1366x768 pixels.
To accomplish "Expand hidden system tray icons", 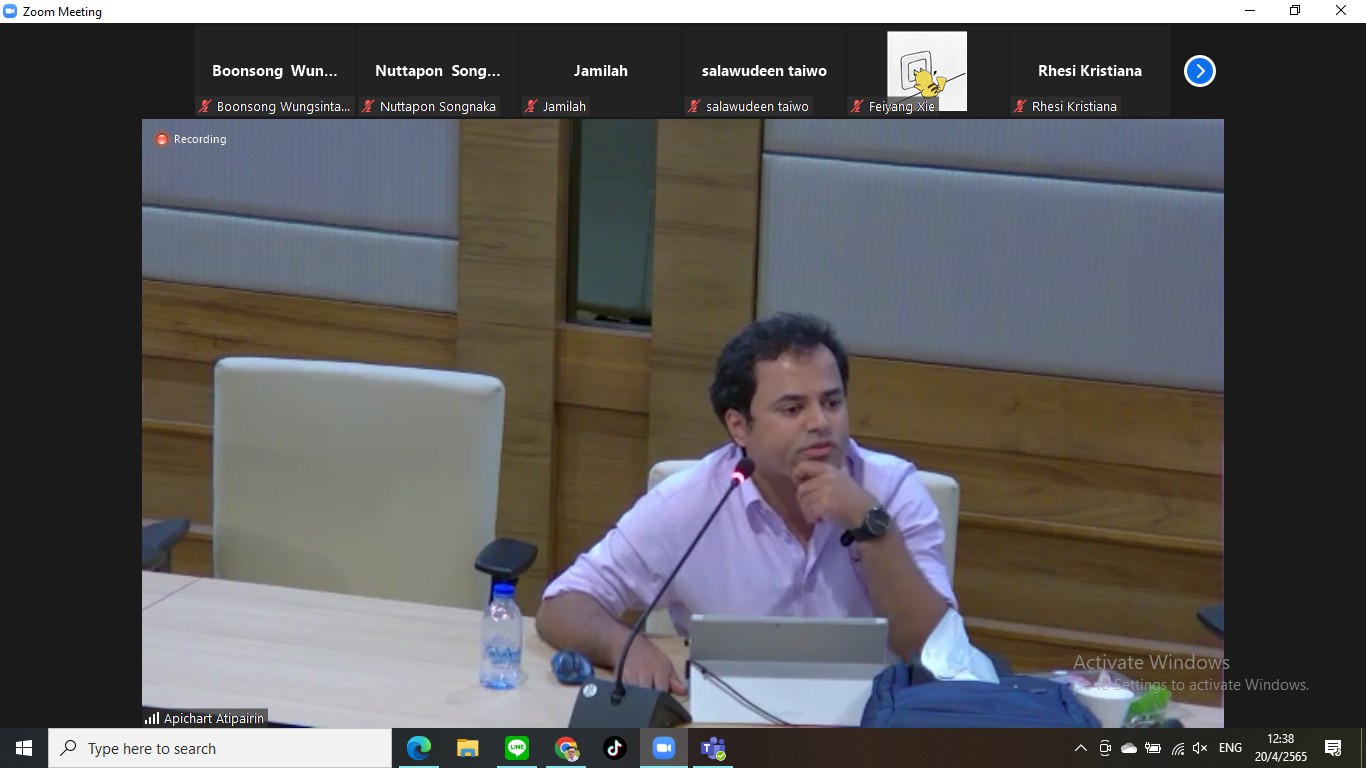I will [1080, 748].
